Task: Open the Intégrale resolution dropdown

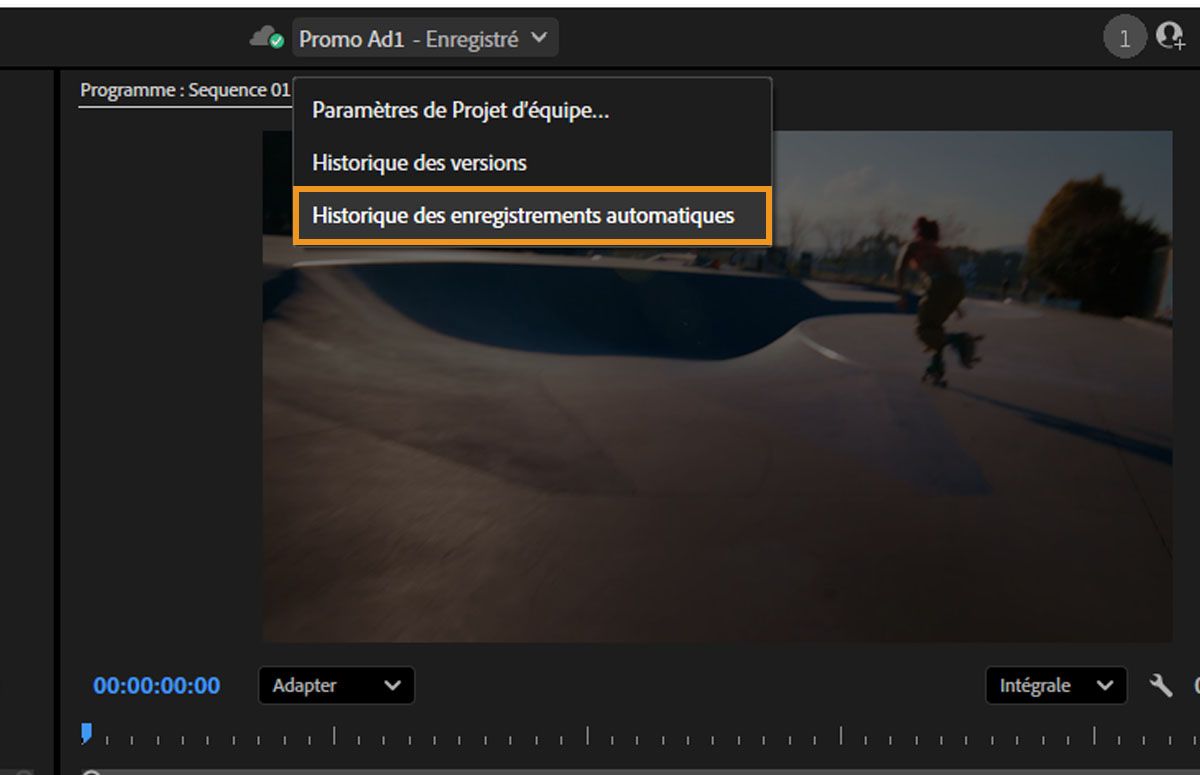Action: 1055,686
